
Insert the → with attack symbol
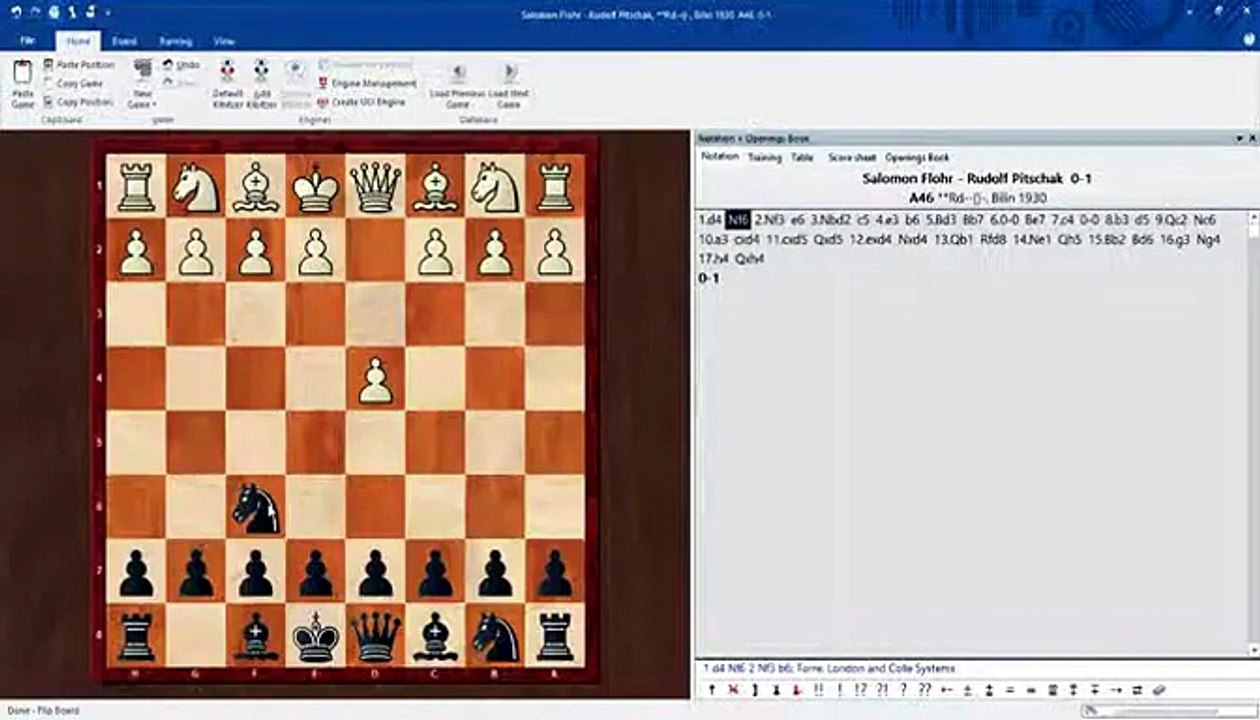[1114, 690]
